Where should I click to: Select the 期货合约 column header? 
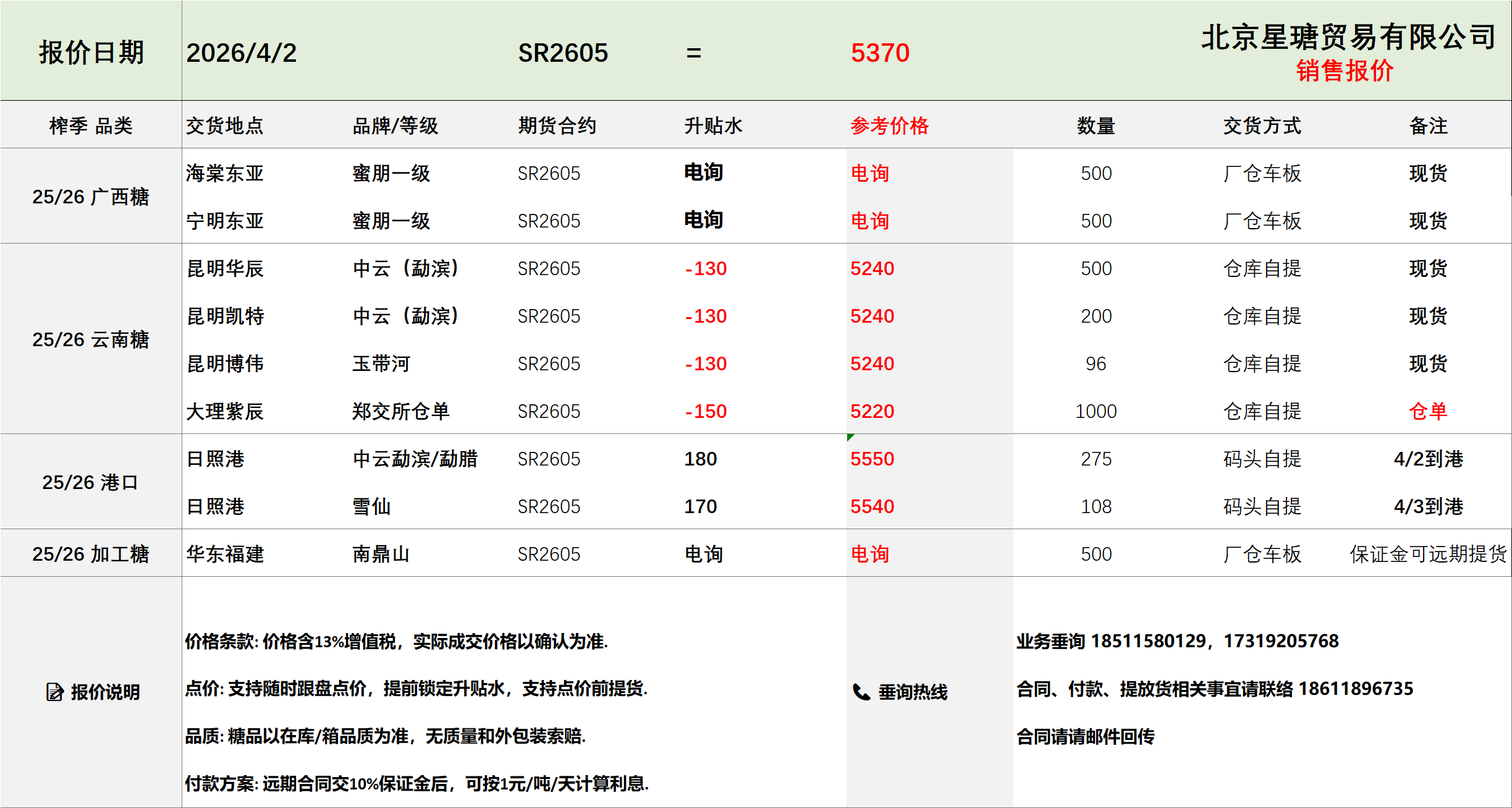[557, 125]
